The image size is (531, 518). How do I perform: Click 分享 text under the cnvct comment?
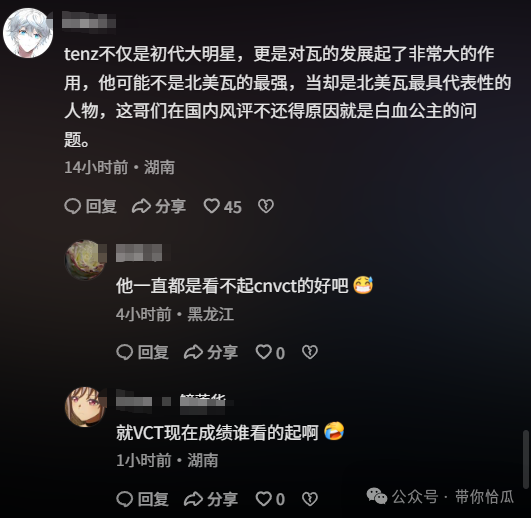222,352
